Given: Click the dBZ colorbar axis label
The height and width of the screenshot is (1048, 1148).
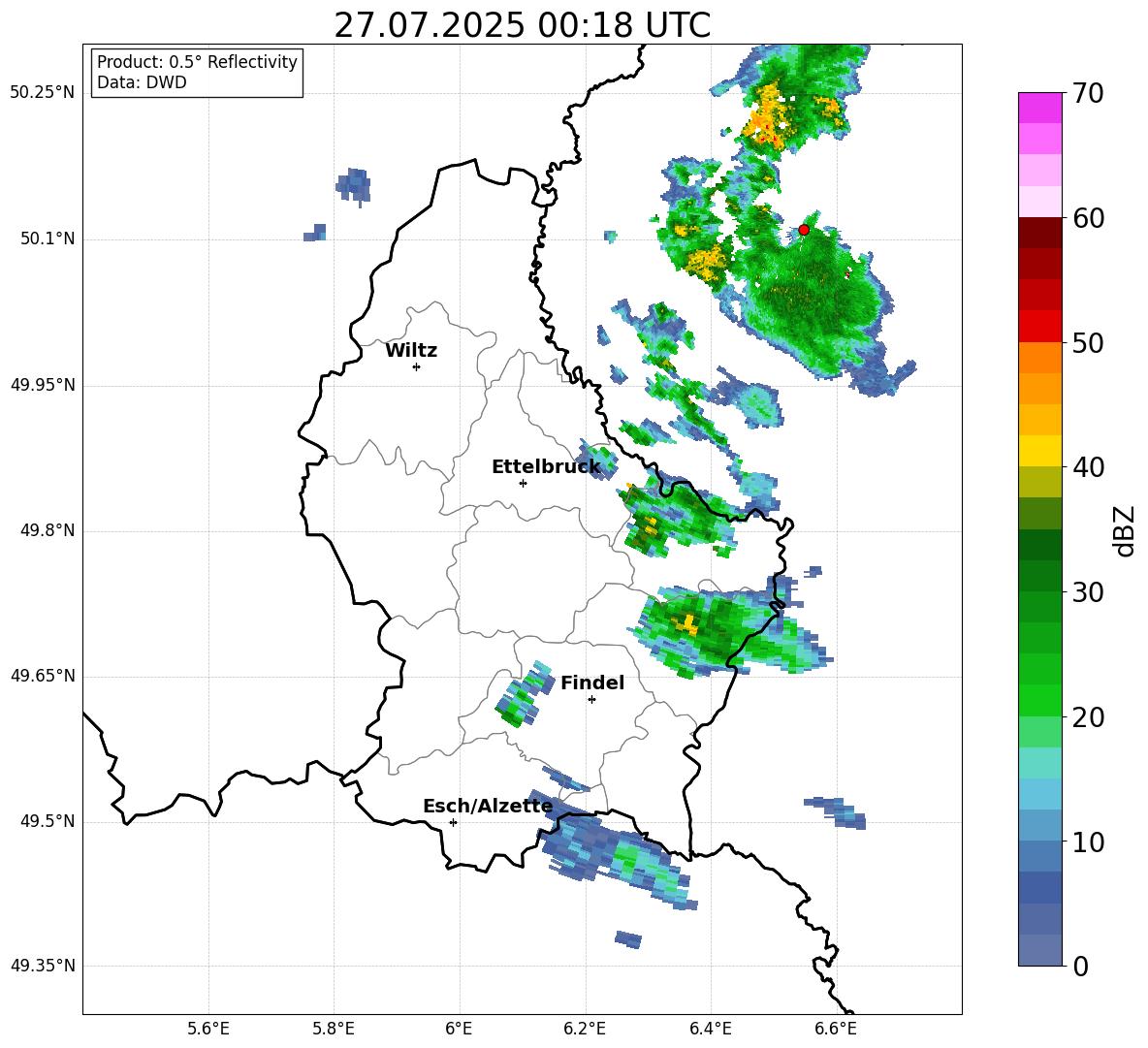Looking at the screenshot, I should coord(1124,530).
